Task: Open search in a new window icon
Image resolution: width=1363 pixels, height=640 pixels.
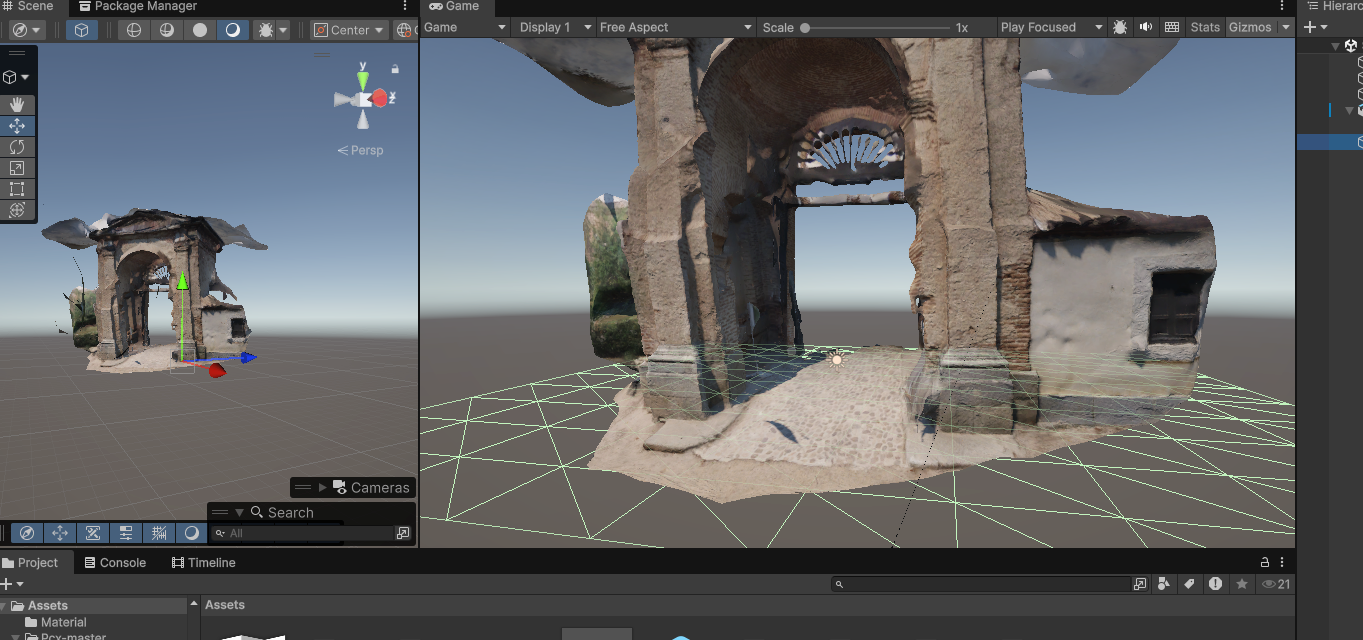Action: coord(403,533)
